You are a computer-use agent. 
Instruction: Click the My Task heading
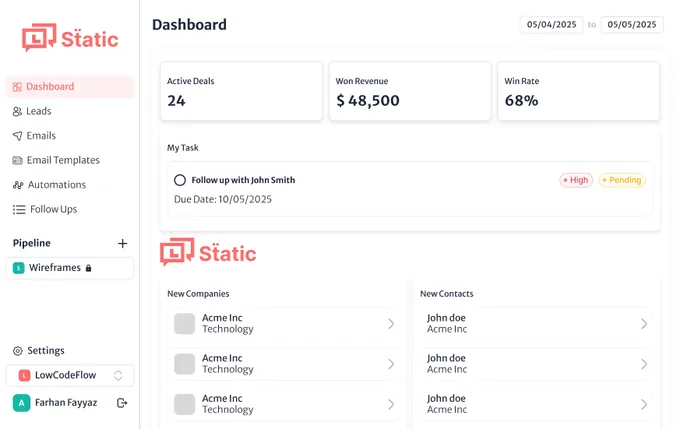[183, 148]
